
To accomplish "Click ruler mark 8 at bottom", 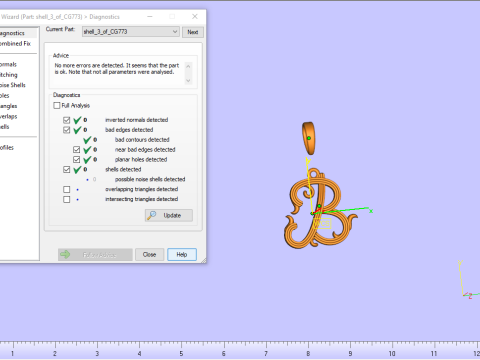I will (308, 353).
